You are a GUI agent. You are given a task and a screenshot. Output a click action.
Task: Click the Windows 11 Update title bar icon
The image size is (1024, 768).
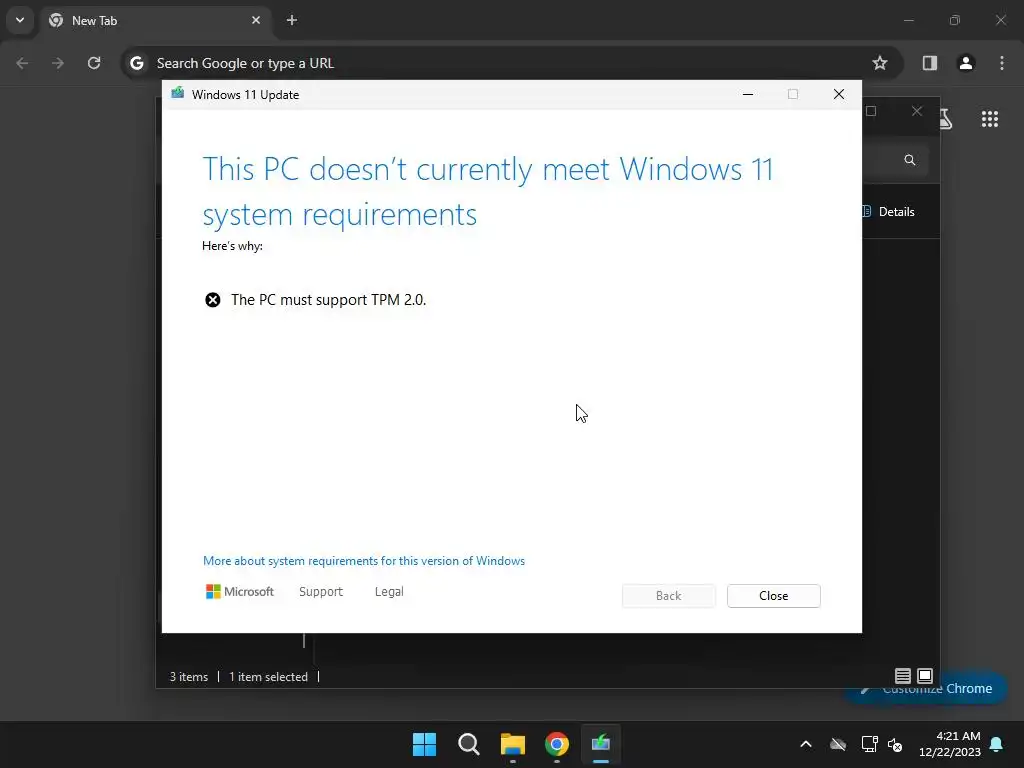click(178, 94)
